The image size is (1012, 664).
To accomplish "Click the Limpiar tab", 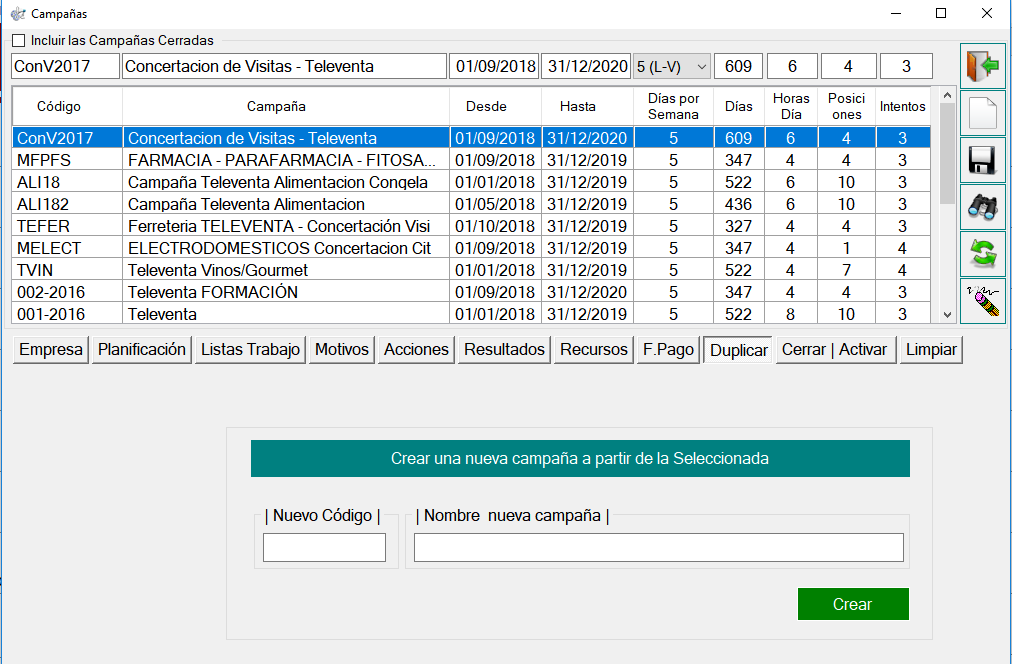I will pos(931,350).
